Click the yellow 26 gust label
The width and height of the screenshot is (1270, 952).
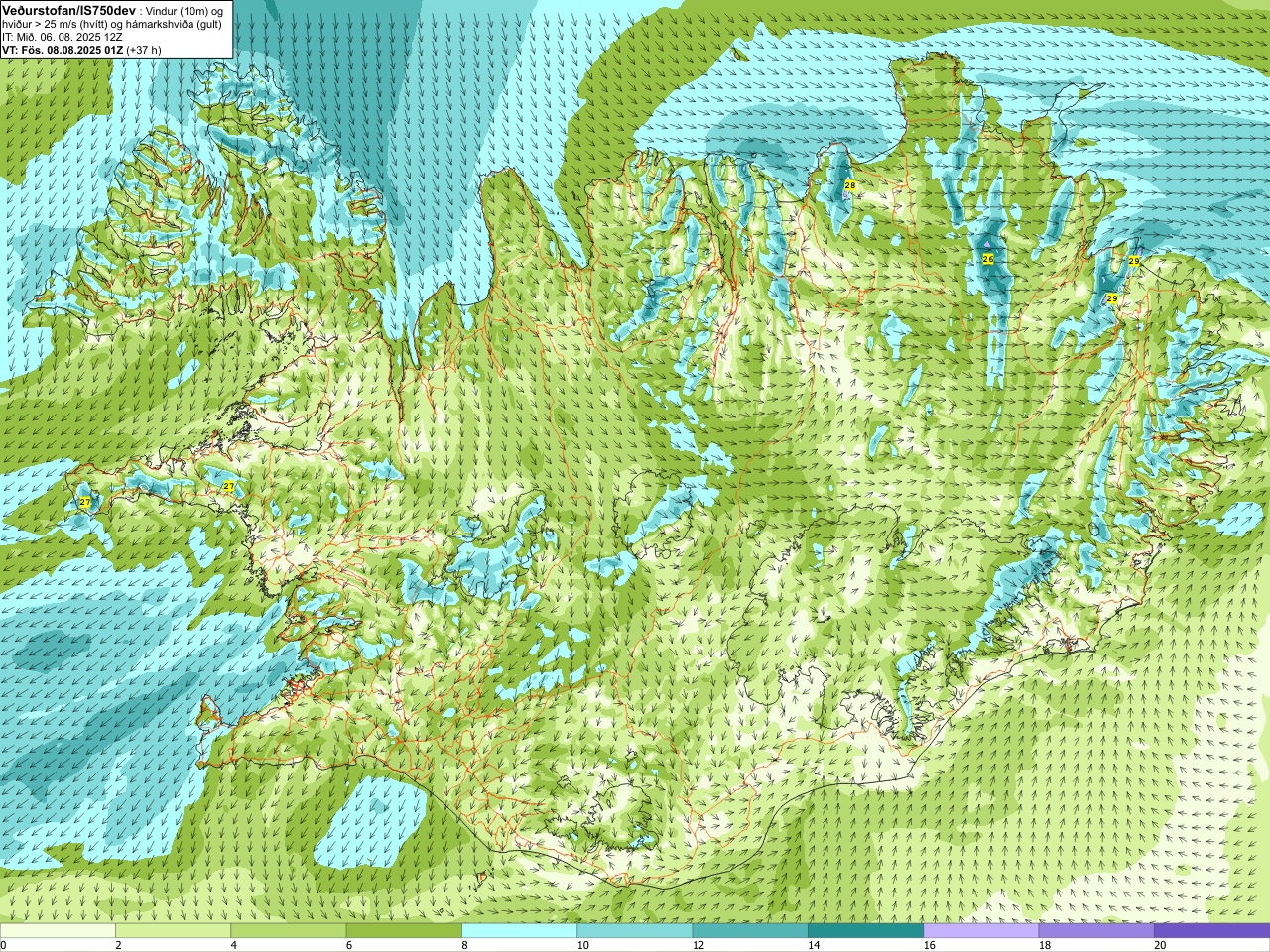click(987, 259)
